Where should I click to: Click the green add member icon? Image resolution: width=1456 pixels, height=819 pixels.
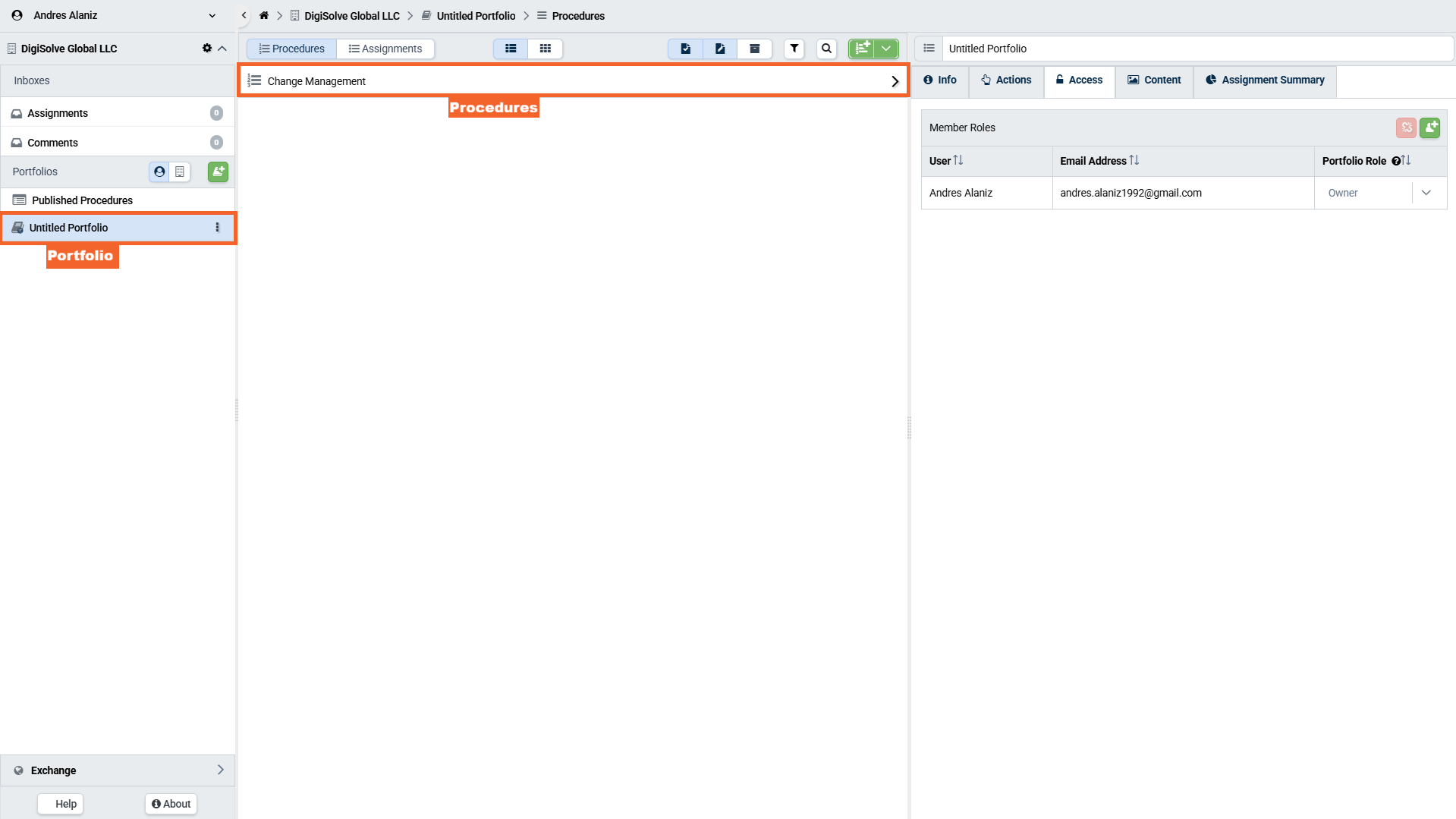coord(1429,128)
